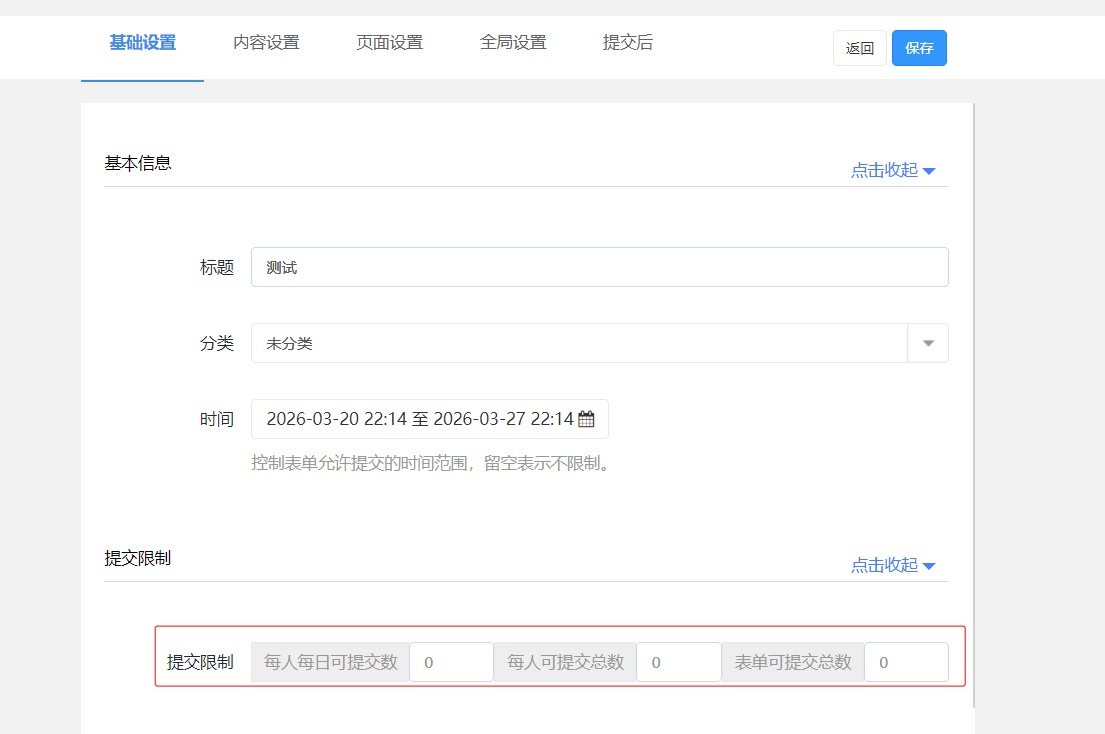This screenshot has width=1105, height=734.
Task: Click the 返回 button
Action: click(x=859, y=48)
